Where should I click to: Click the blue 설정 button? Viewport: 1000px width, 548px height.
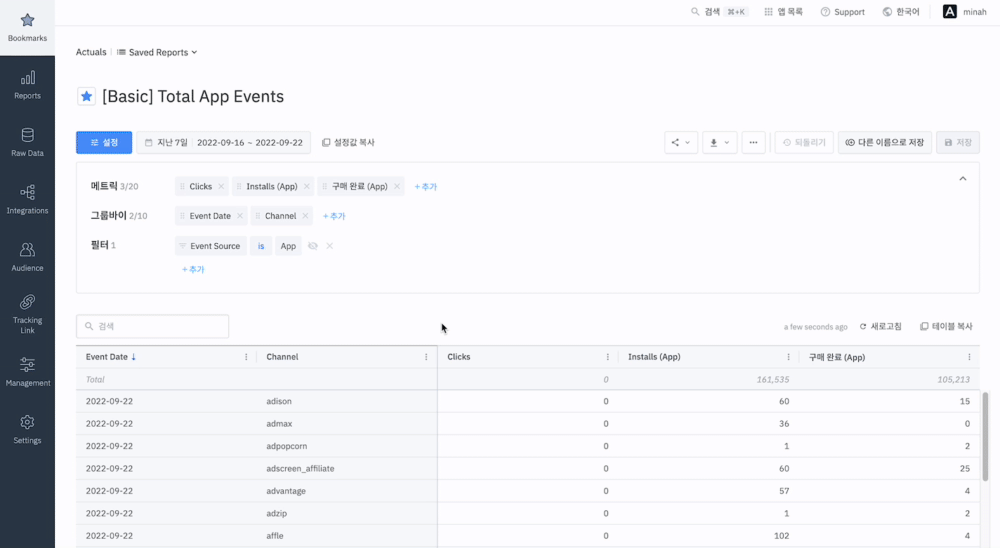point(104,142)
